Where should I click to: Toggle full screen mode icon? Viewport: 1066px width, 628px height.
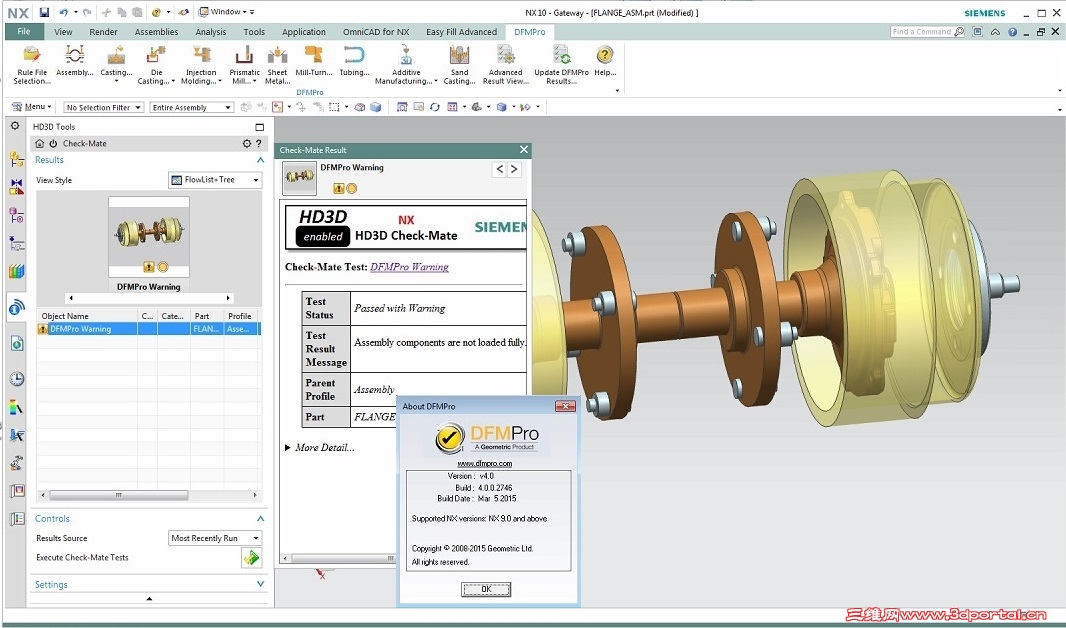(x=978, y=31)
